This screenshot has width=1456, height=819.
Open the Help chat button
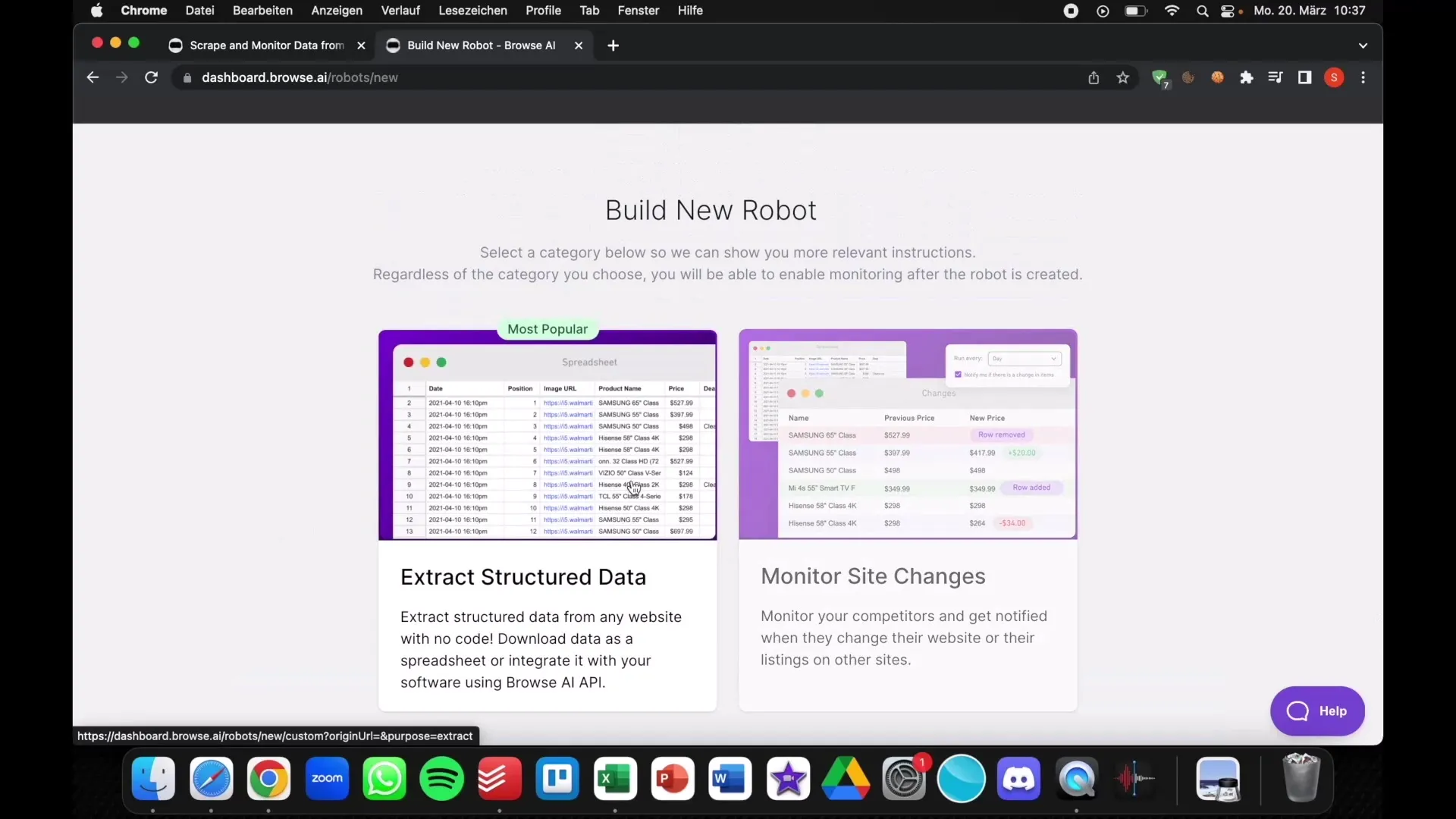click(x=1317, y=711)
